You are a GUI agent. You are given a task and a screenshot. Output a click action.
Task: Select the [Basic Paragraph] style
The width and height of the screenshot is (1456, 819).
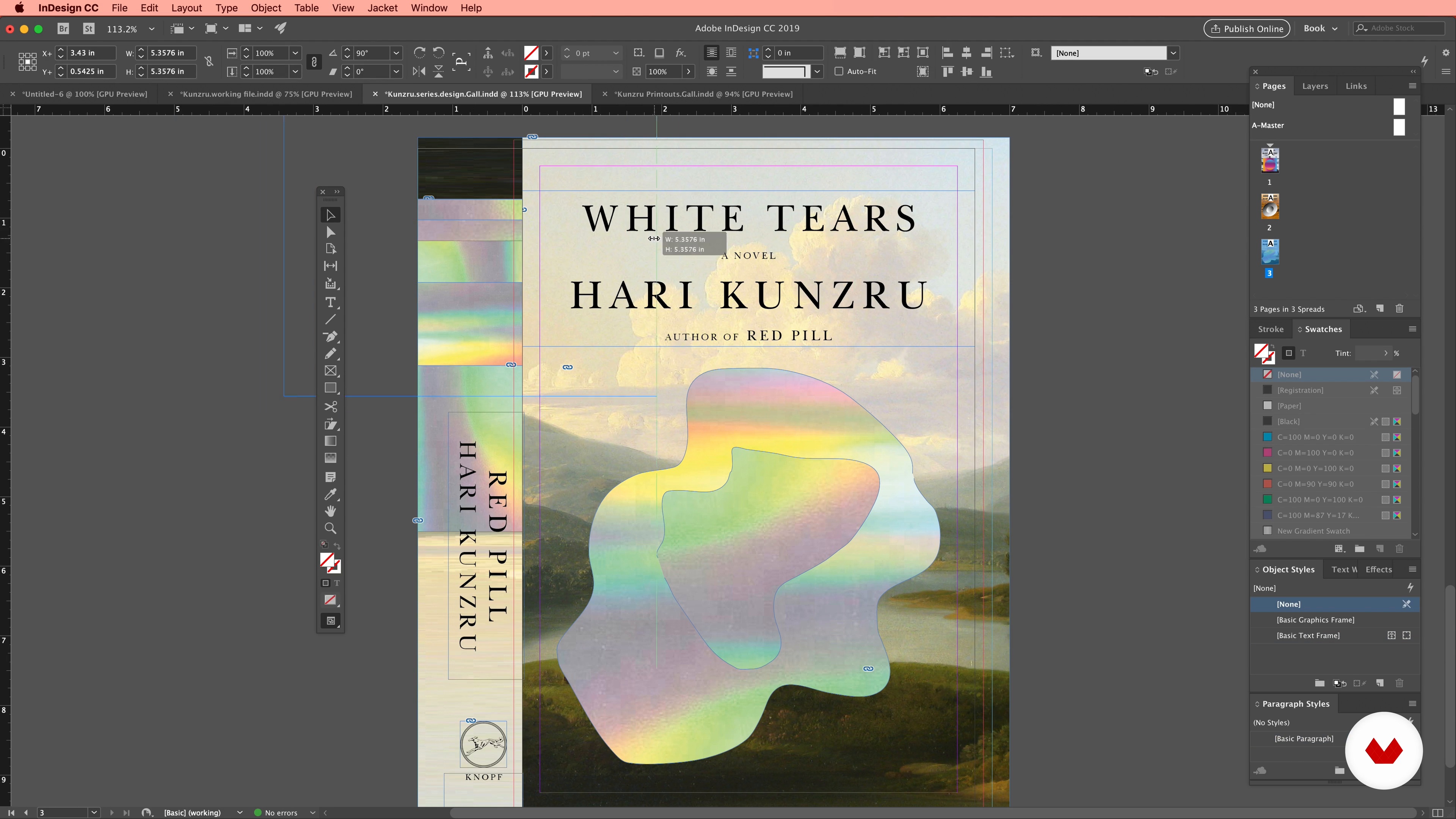click(x=1304, y=739)
